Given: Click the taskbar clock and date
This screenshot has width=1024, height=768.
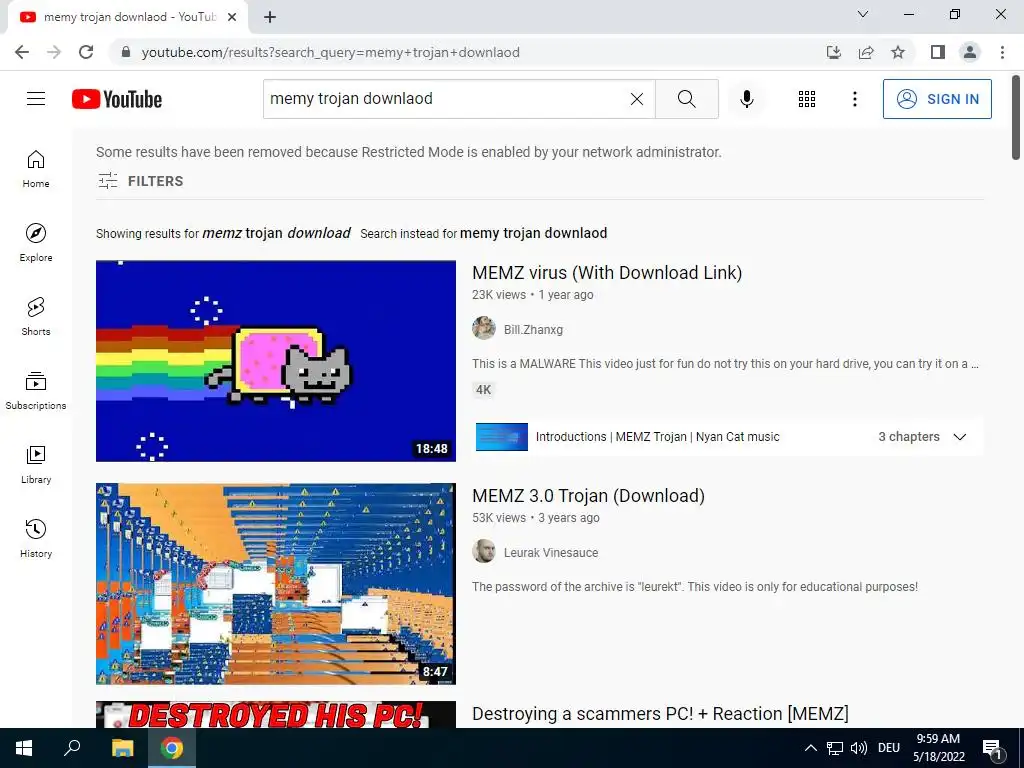Looking at the screenshot, I should click(x=938, y=748).
